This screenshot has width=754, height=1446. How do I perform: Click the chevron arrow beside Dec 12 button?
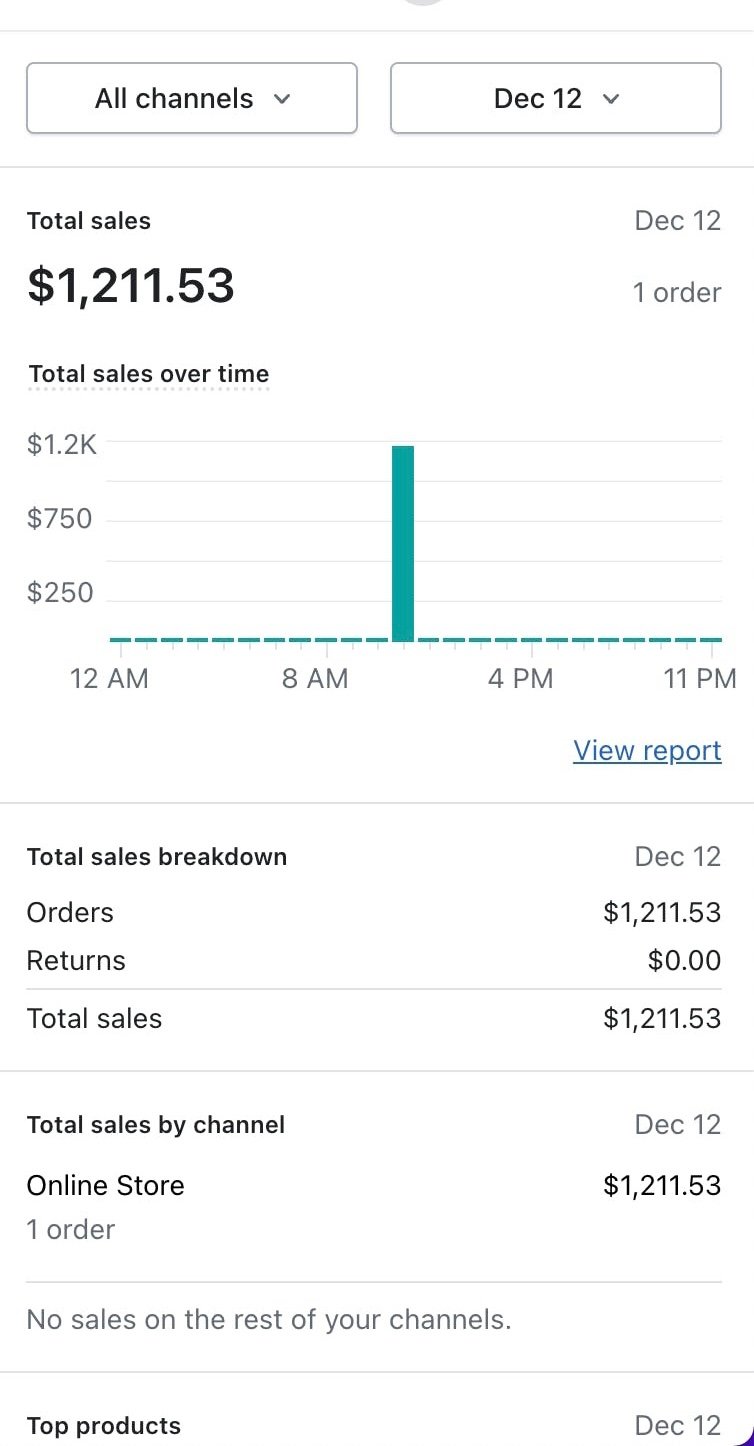coord(612,99)
